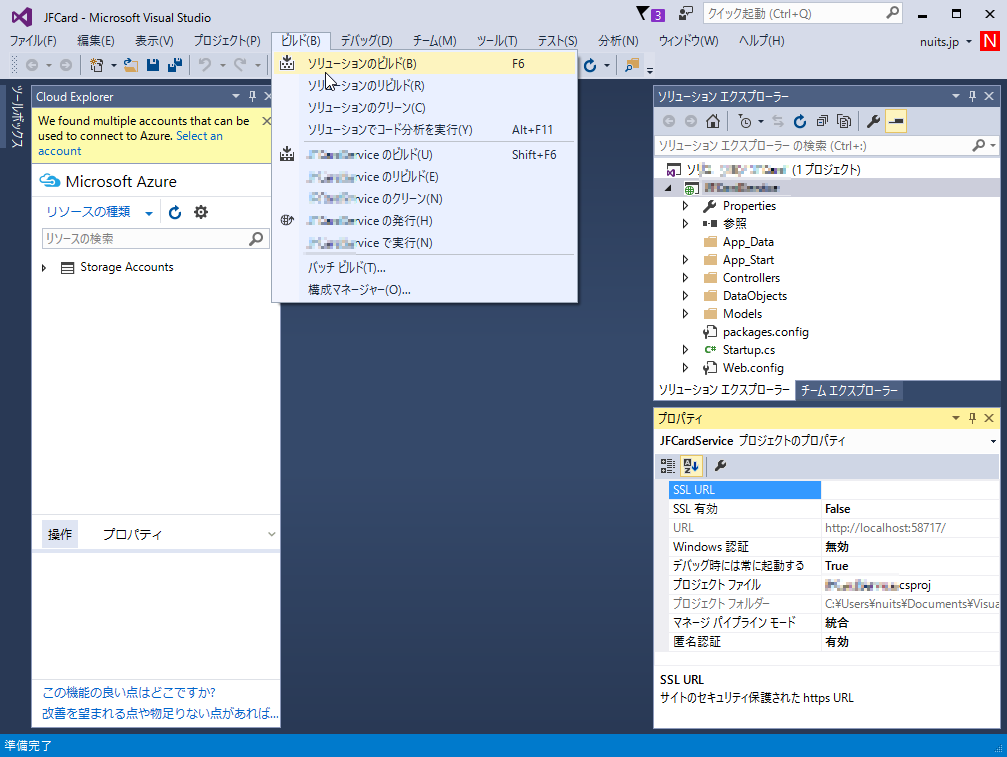The height and width of the screenshot is (757, 1007).
Task: Expand the Properties tree node
Action: click(x=685, y=206)
